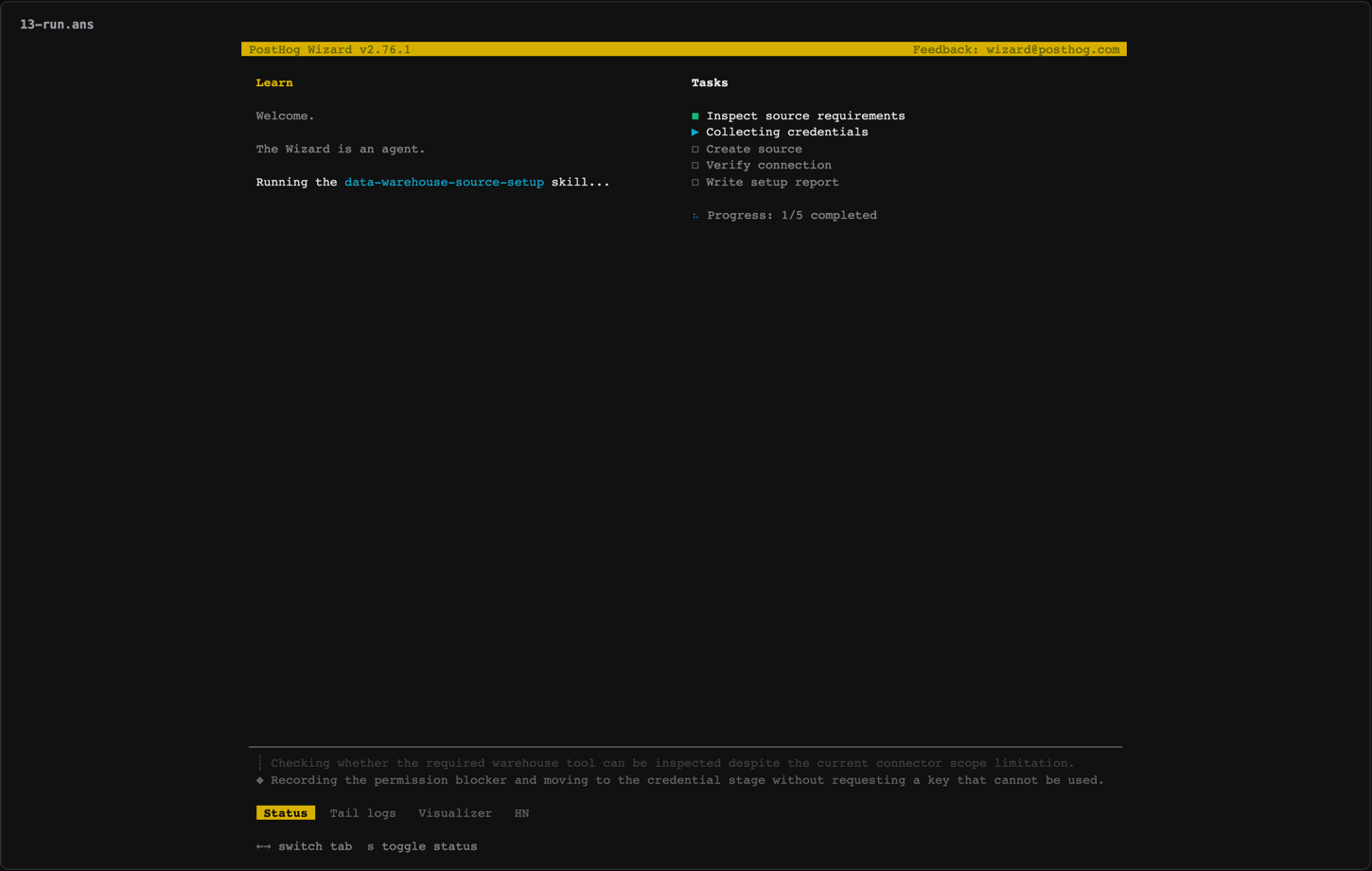The height and width of the screenshot is (871, 1372).
Task: Click the spinner icon beside Progress
Action: (695, 216)
